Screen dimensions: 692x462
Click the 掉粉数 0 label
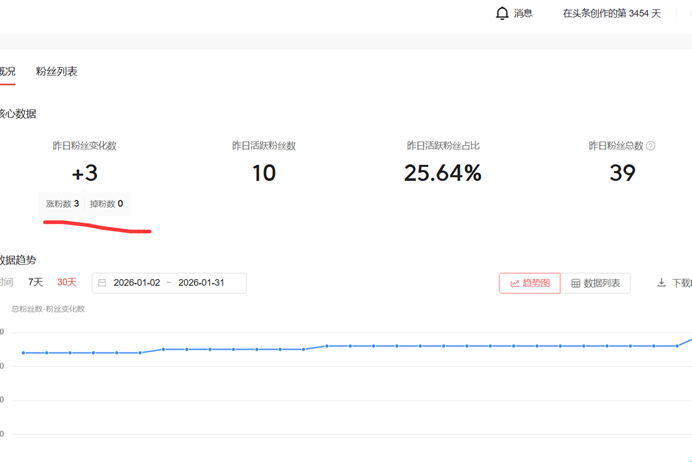[106, 204]
